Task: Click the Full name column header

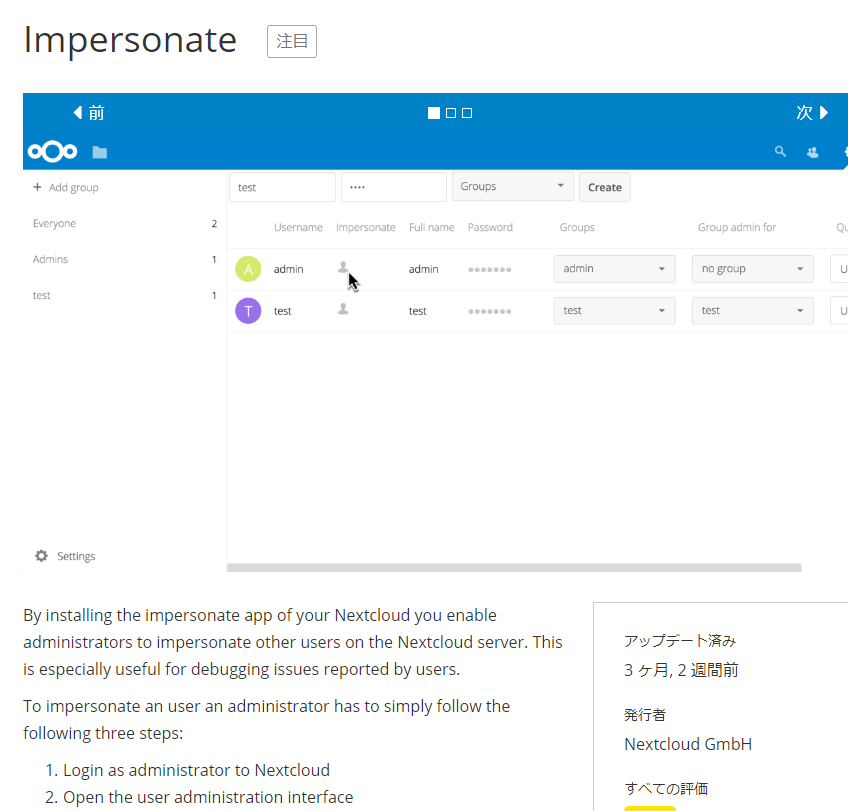Action: click(x=432, y=228)
